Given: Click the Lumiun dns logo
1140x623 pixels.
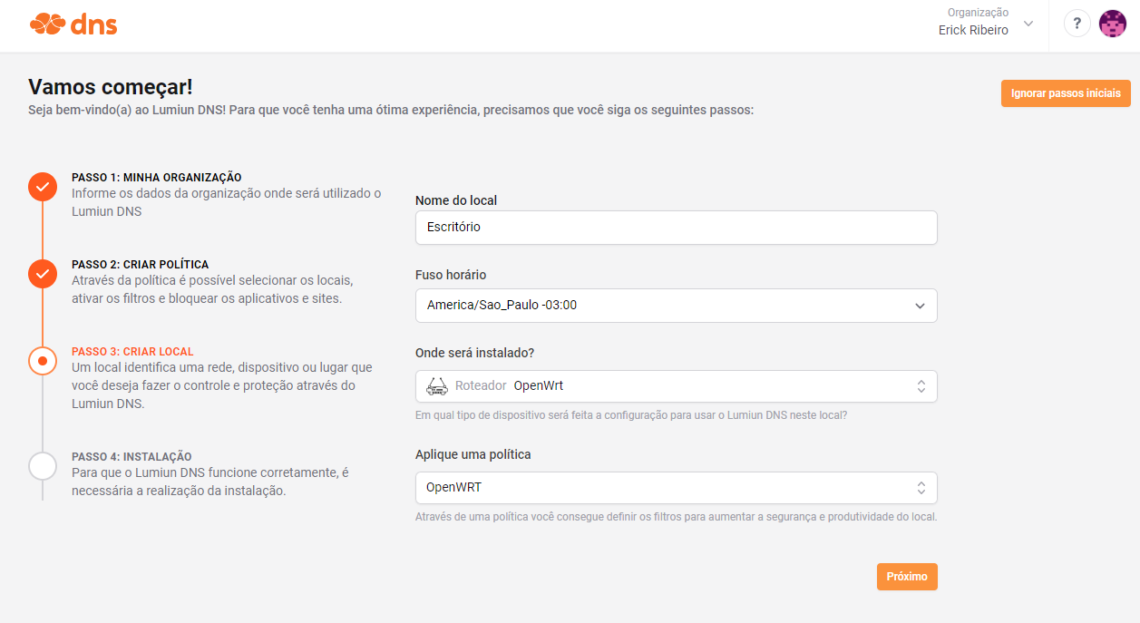Looking at the screenshot, I should [73, 25].
